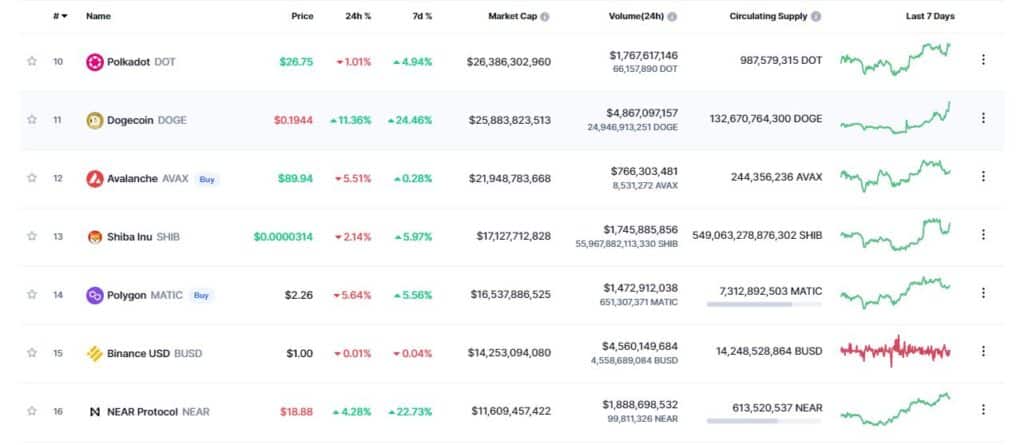Click Binance USD market cap $14,253,094,080
The height and width of the screenshot is (445, 1024).
(509, 353)
